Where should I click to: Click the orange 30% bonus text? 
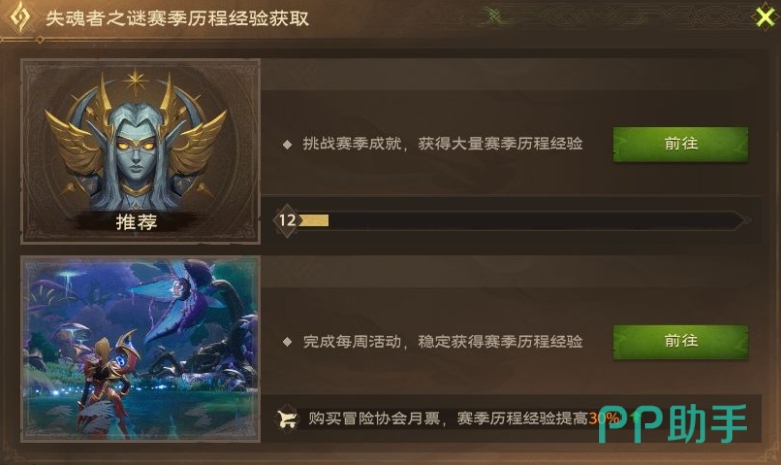click(x=604, y=418)
